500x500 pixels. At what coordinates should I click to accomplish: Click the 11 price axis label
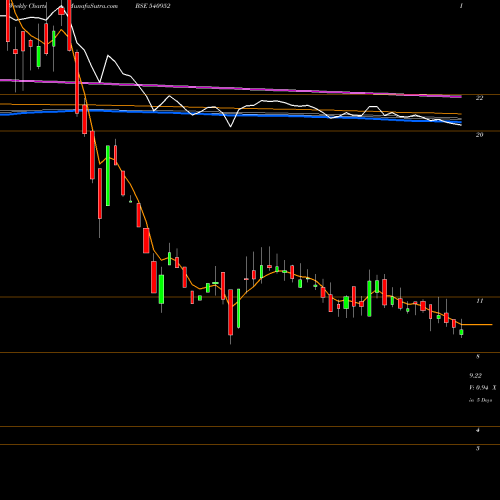[x=479, y=301]
